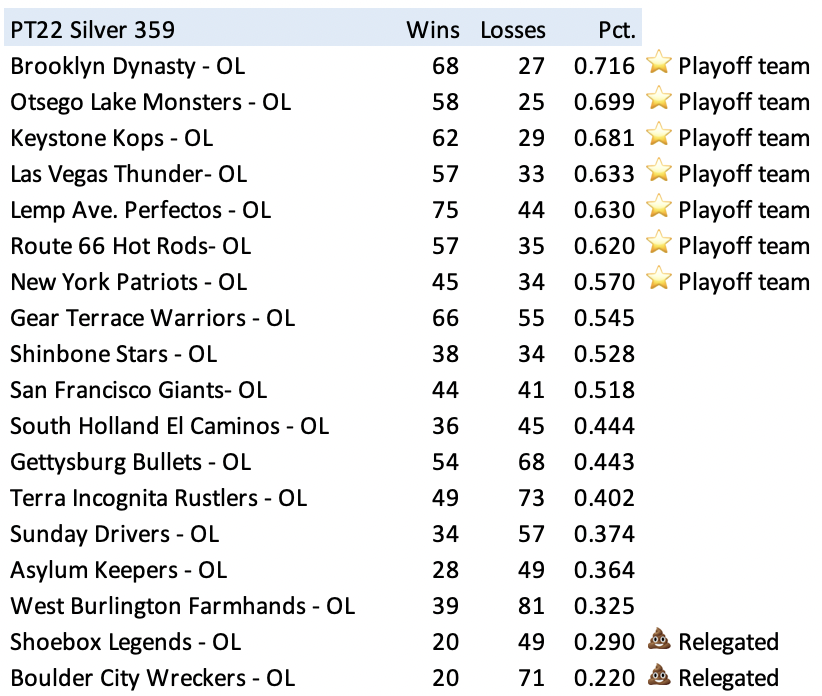Click the star in Las Vegas Thunder row
This screenshot has width=822, height=696.
click(x=658, y=173)
